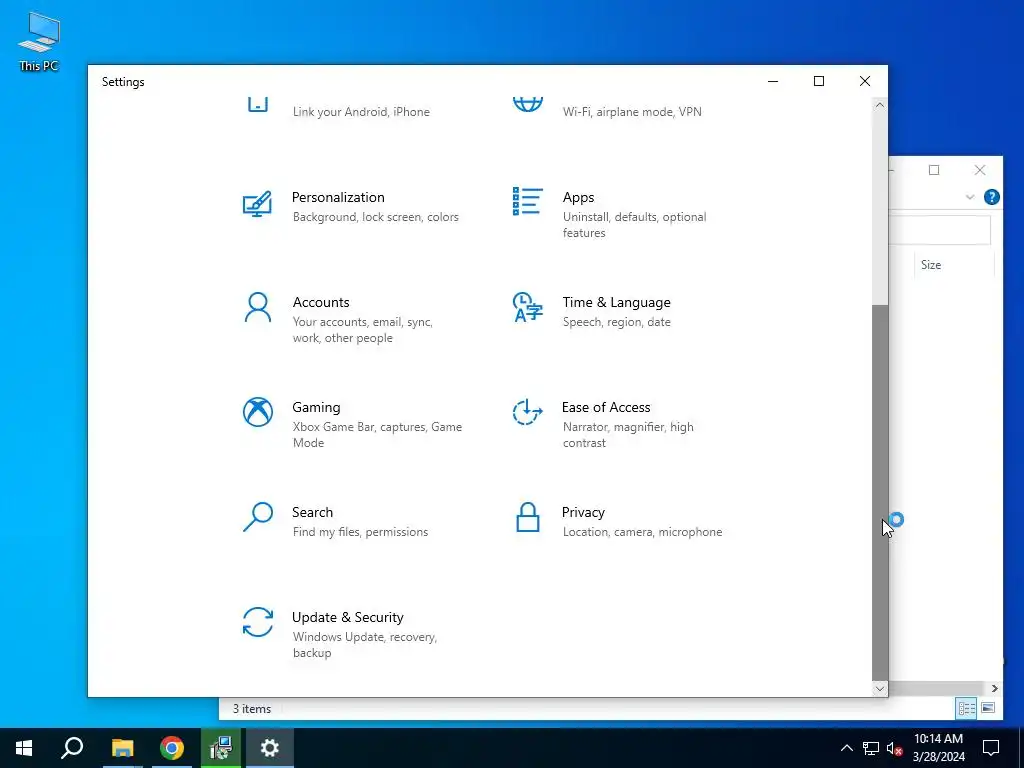Click the Gaming heading
This screenshot has height=768, width=1024.
(x=316, y=408)
